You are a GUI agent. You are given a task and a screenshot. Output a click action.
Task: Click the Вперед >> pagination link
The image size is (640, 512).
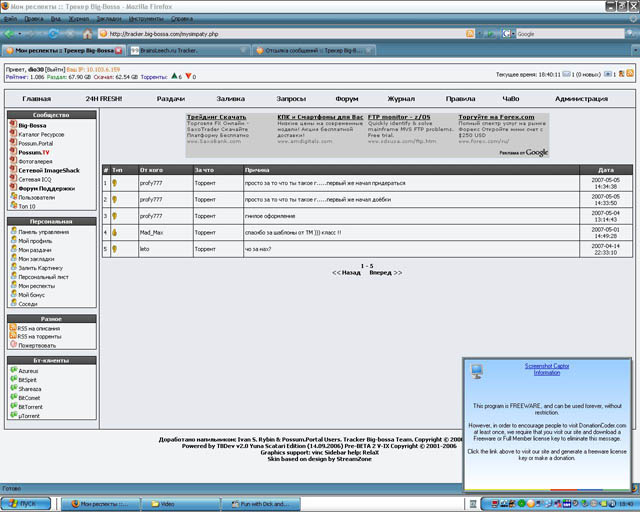386,272
